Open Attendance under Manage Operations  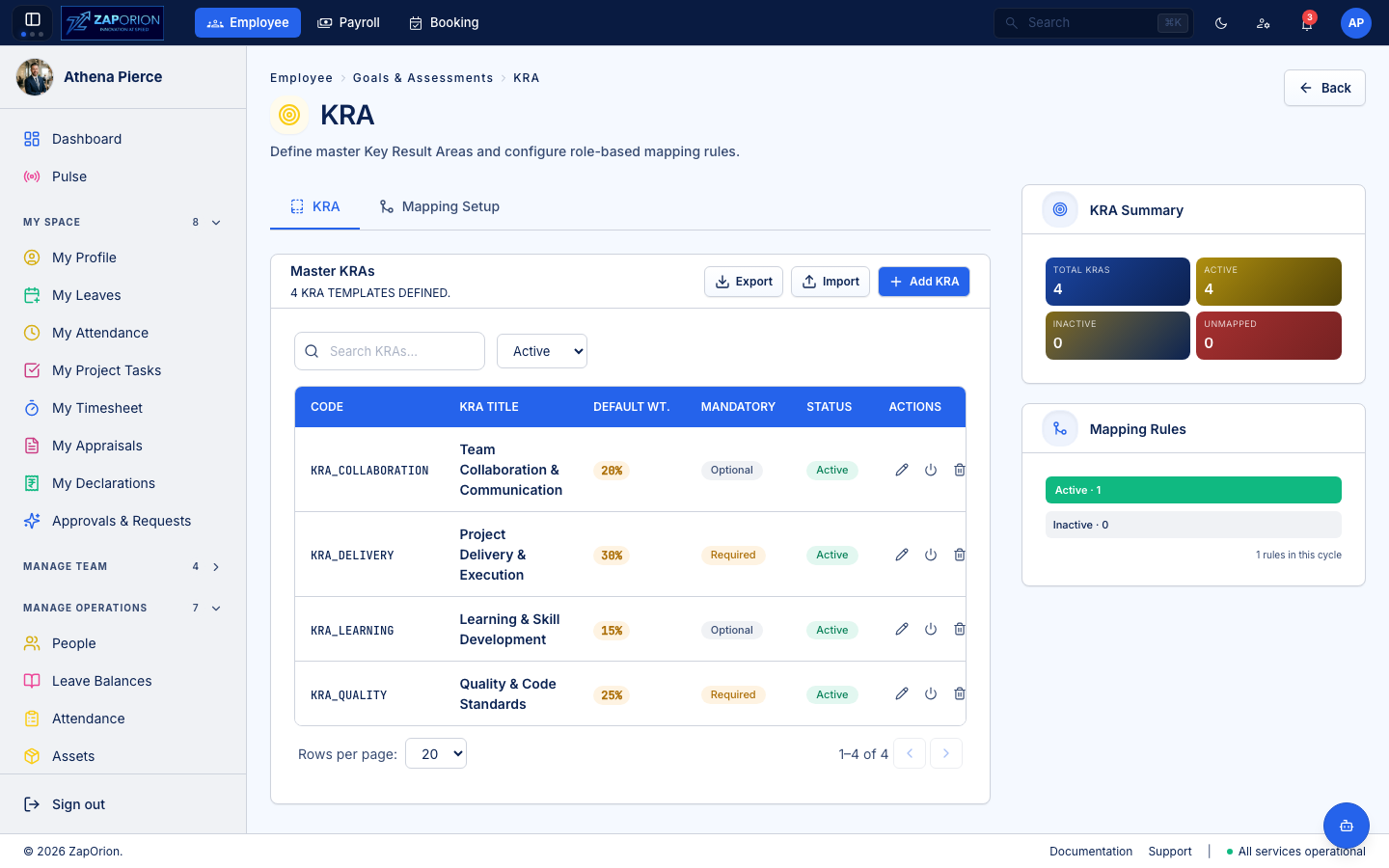click(x=123, y=719)
